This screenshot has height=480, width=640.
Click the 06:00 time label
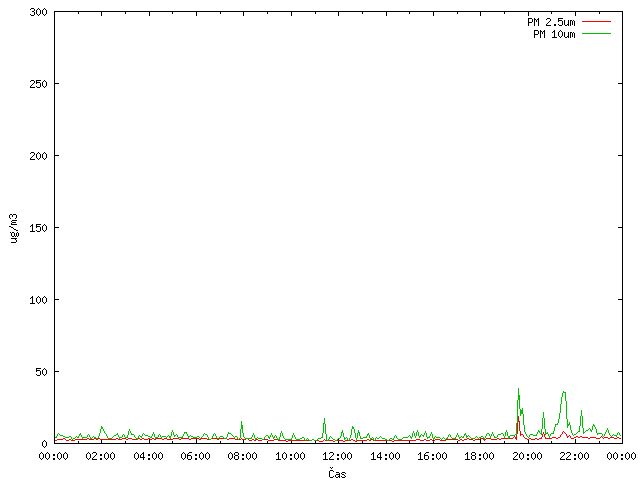(195, 456)
